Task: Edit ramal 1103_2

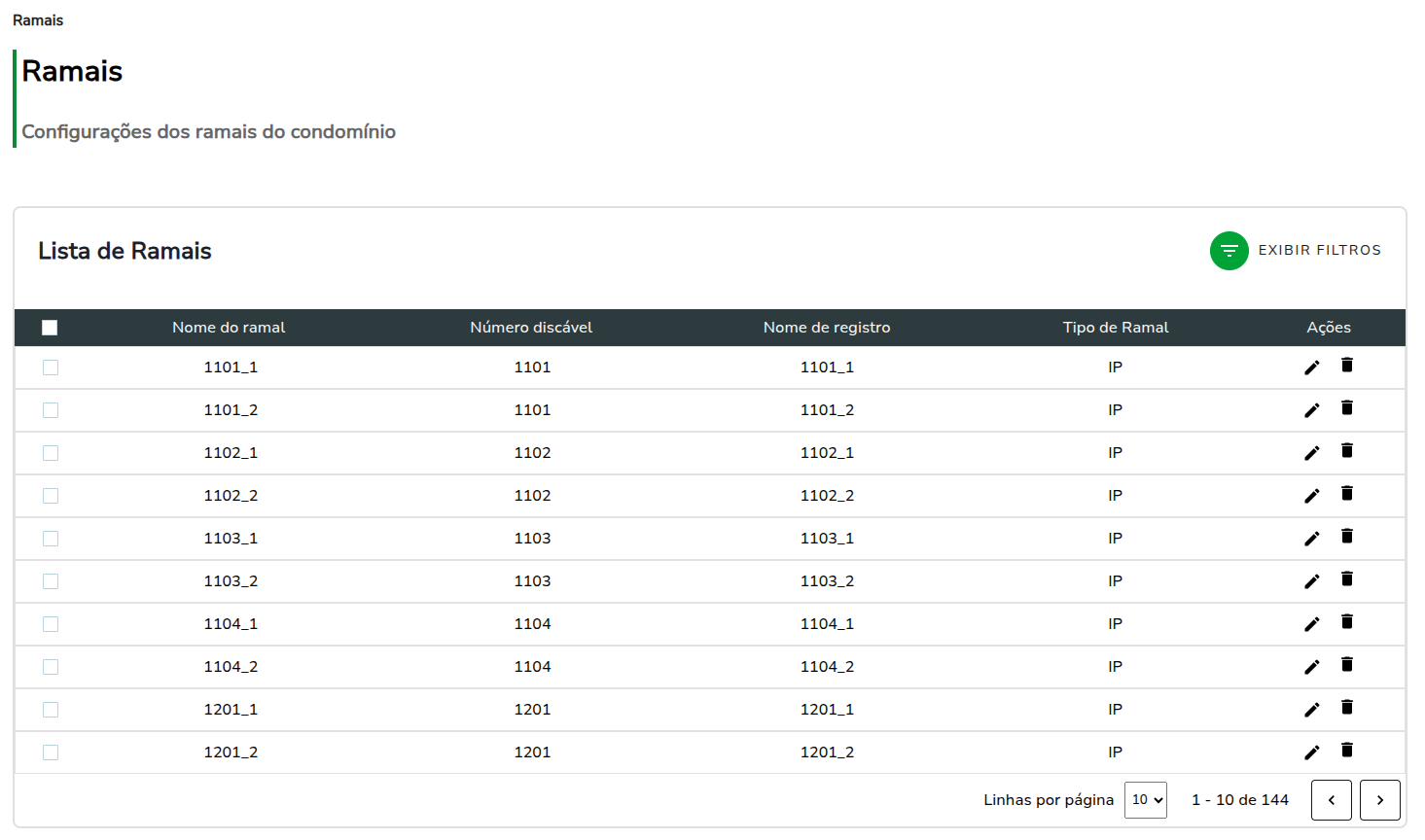Action: (x=1312, y=581)
